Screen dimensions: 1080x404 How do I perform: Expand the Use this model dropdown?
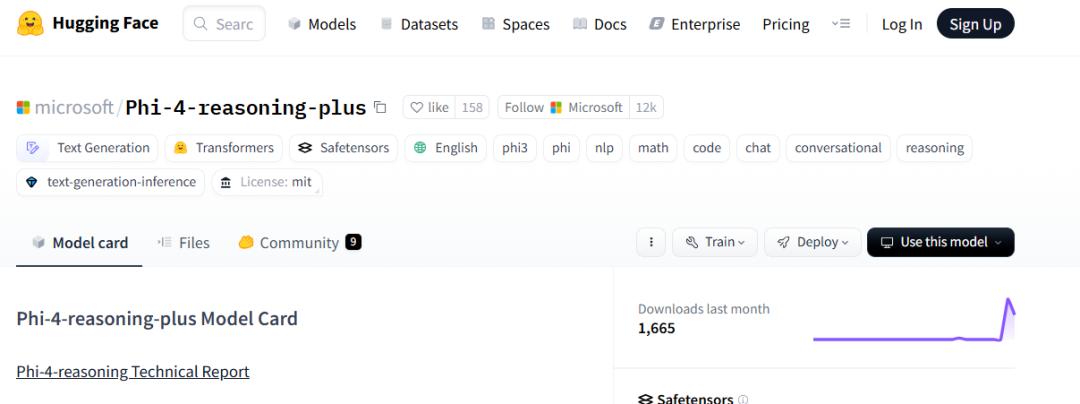(940, 242)
